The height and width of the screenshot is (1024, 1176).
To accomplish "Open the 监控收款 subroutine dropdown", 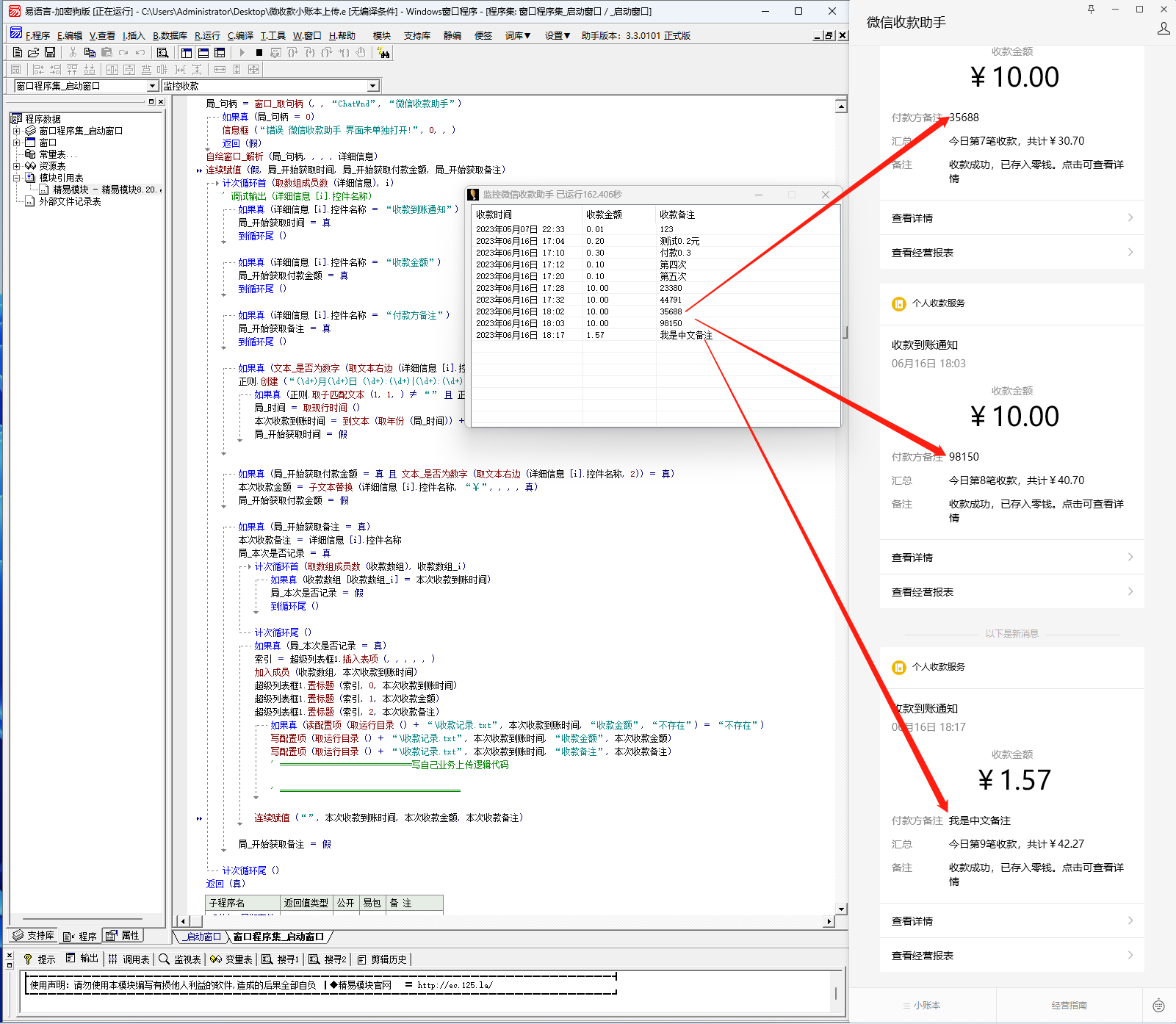I will pyautogui.click(x=372, y=86).
